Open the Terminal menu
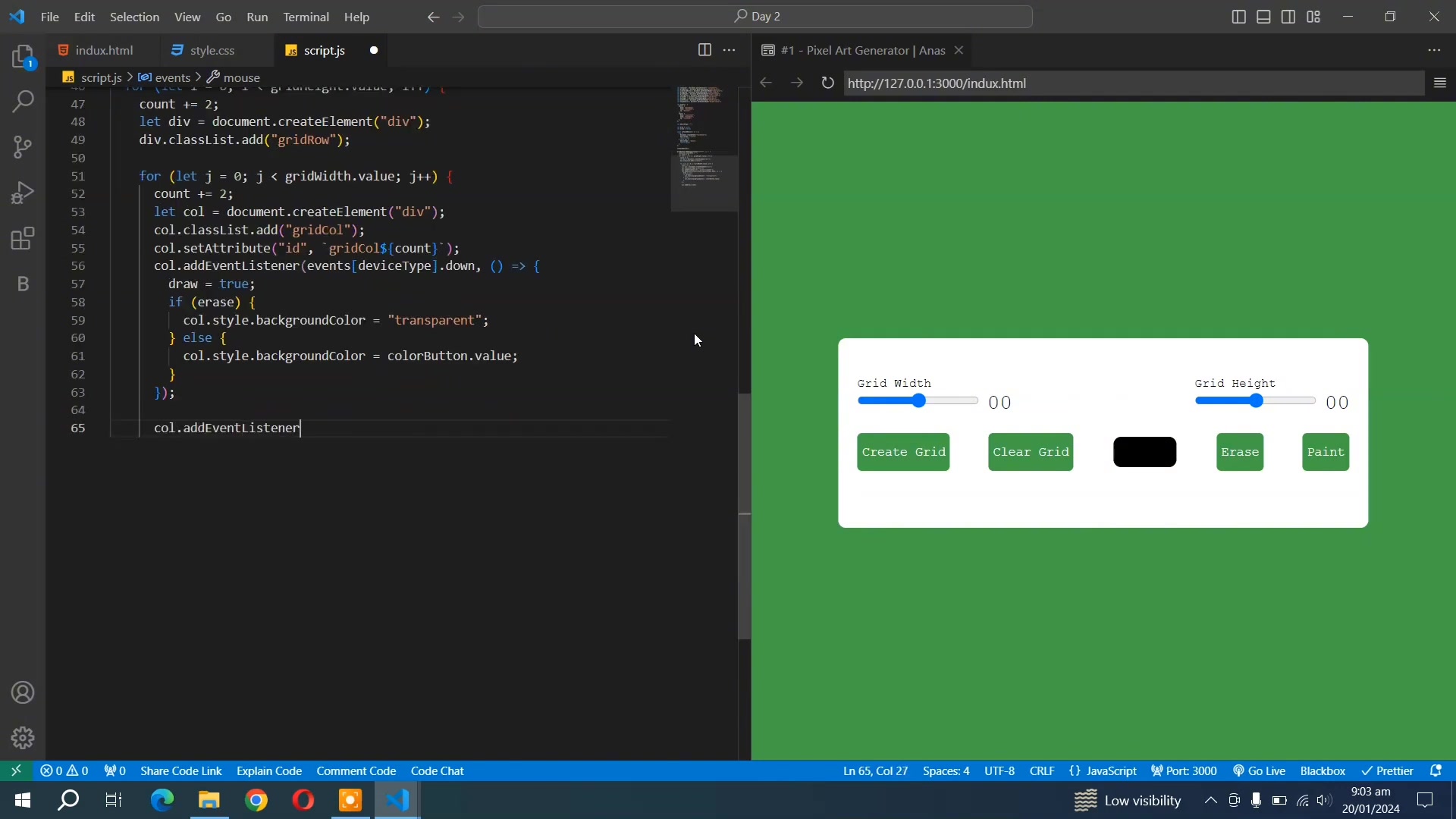The height and width of the screenshot is (819, 1456). 306,17
